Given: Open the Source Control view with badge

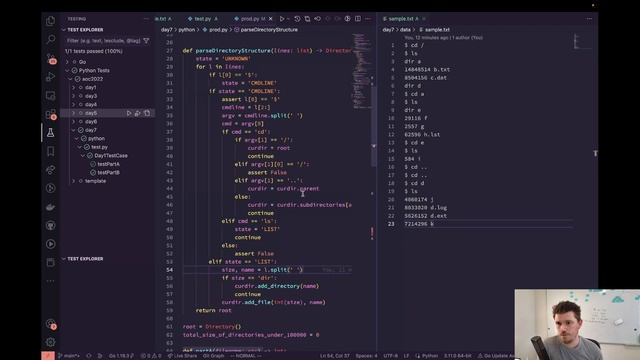Looking at the screenshot, I should point(51,58).
